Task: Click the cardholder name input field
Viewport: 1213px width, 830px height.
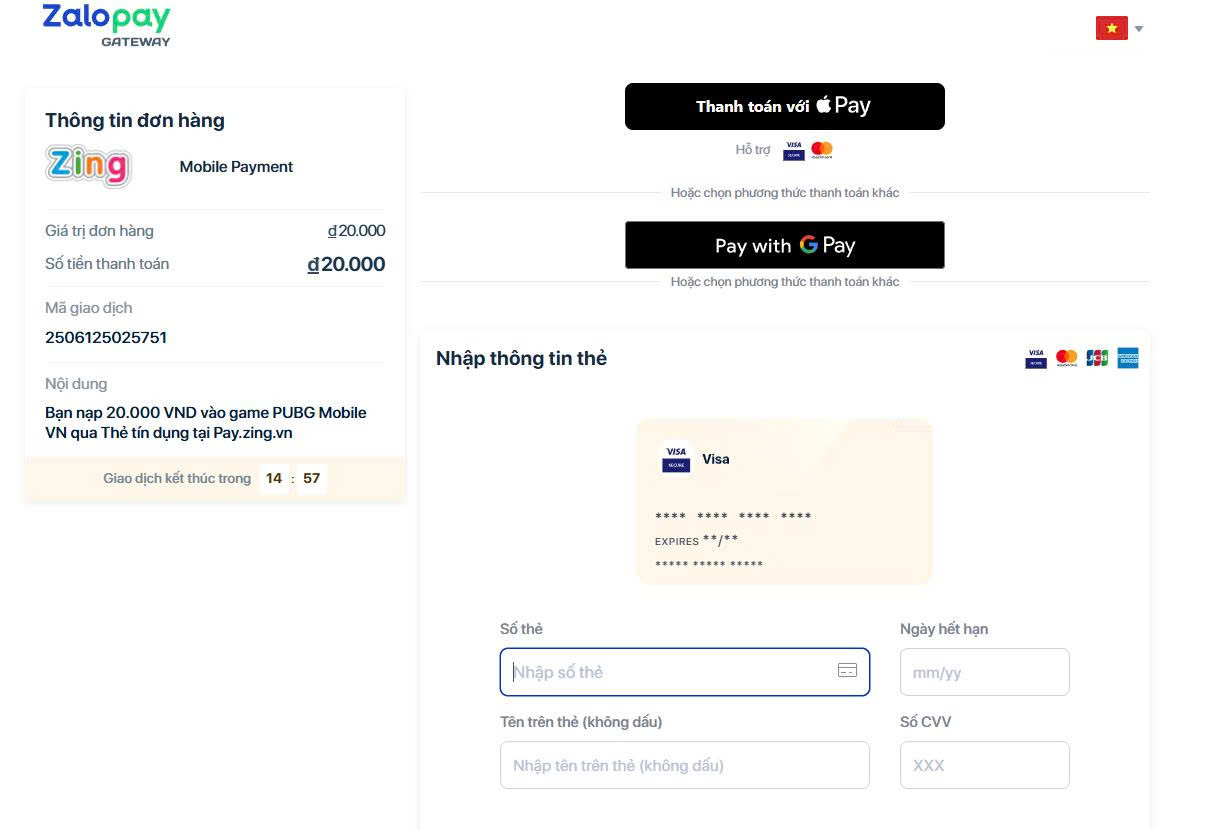Action: [x=684, y=765]
